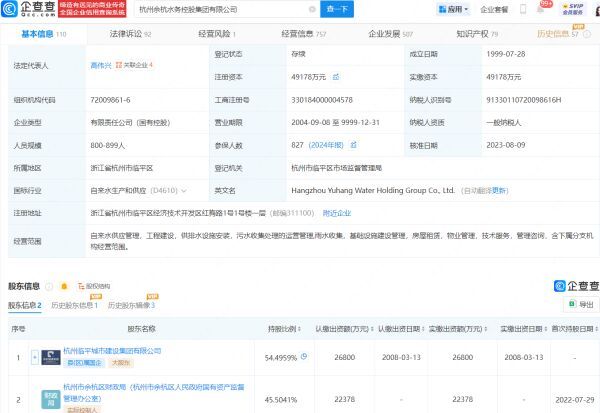
Task: Click the chart icon next to 54.4959%
Action: point(304,356)
